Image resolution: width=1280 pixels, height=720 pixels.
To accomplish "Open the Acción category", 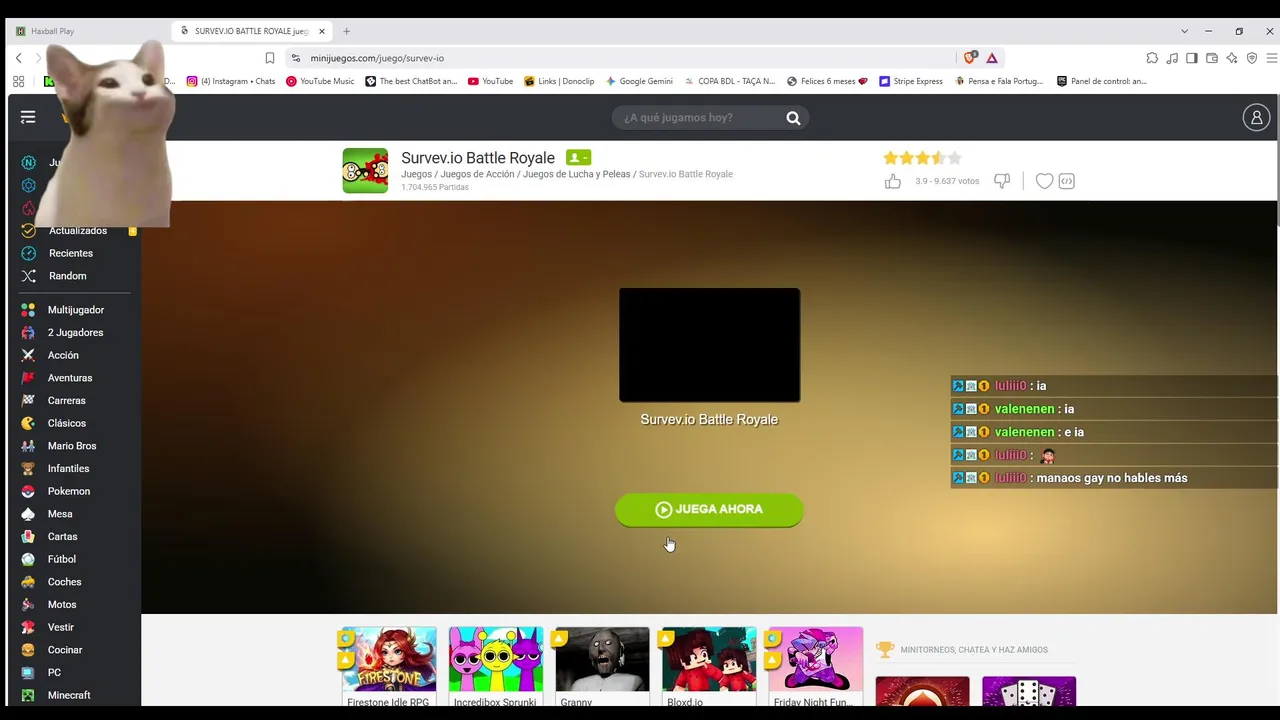I will click(63, 355).
